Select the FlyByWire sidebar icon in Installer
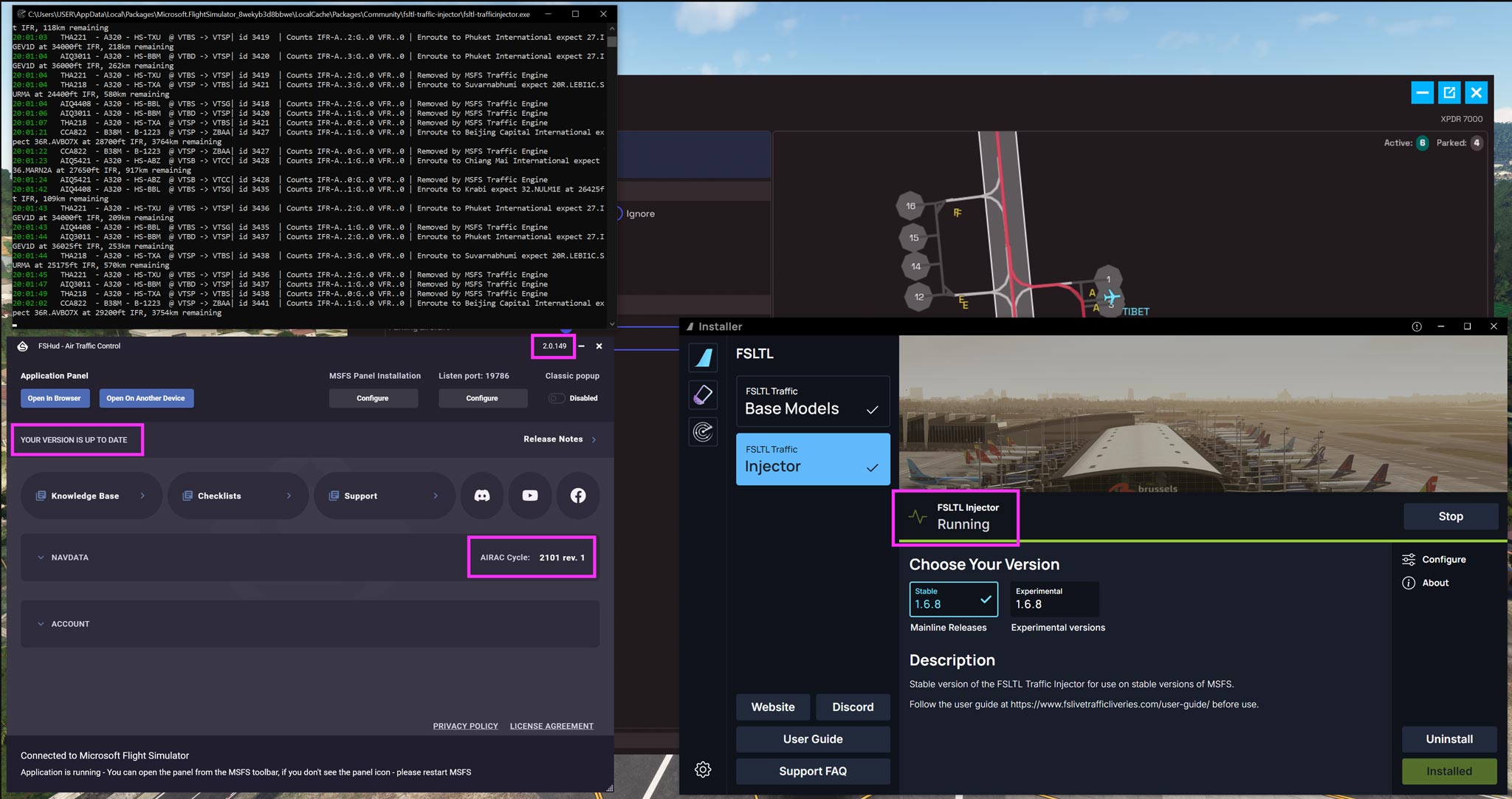The width and height of the screenshot is (1512, 799). pos(703,357)
